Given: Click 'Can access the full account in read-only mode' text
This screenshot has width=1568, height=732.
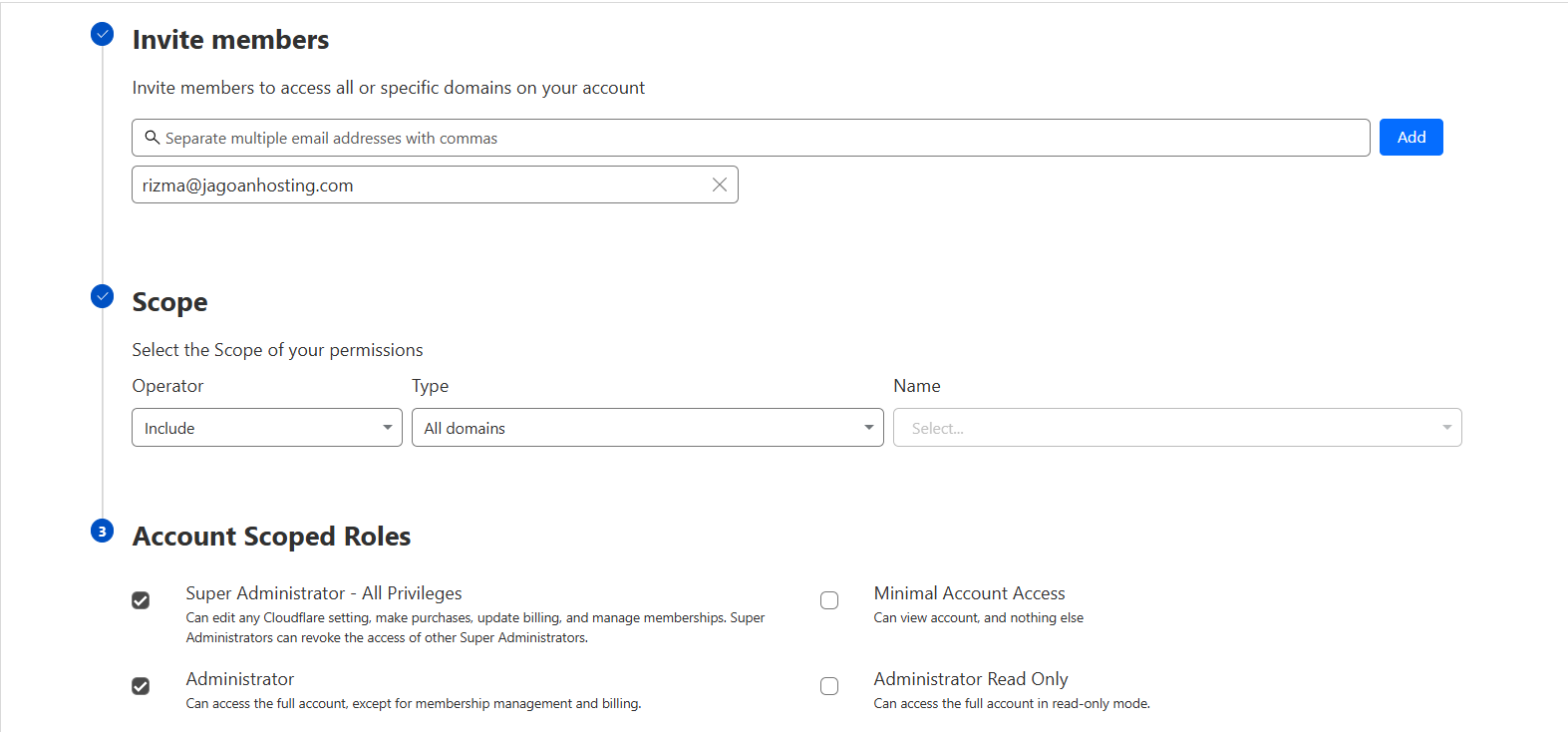Looking at the screenshot, I should point(1012,704).
